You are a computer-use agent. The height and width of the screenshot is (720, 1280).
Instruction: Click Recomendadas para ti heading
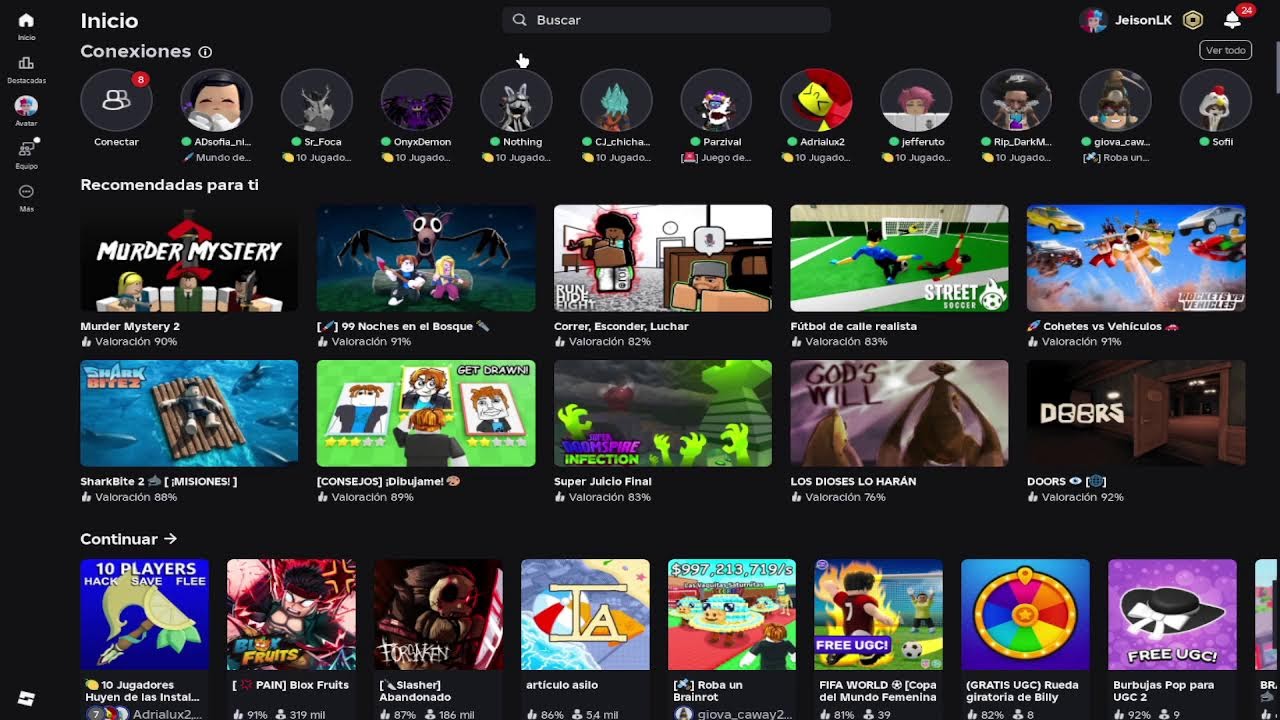169,185
